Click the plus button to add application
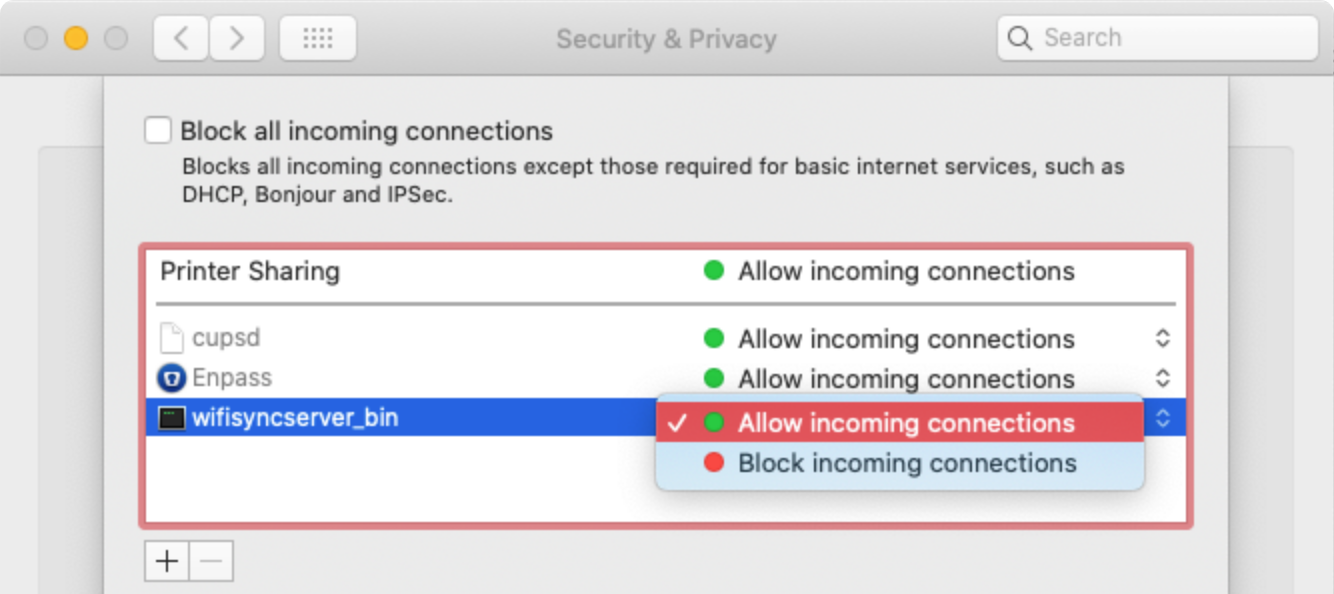Viewport: 1334px width, 594px height. 167,561
